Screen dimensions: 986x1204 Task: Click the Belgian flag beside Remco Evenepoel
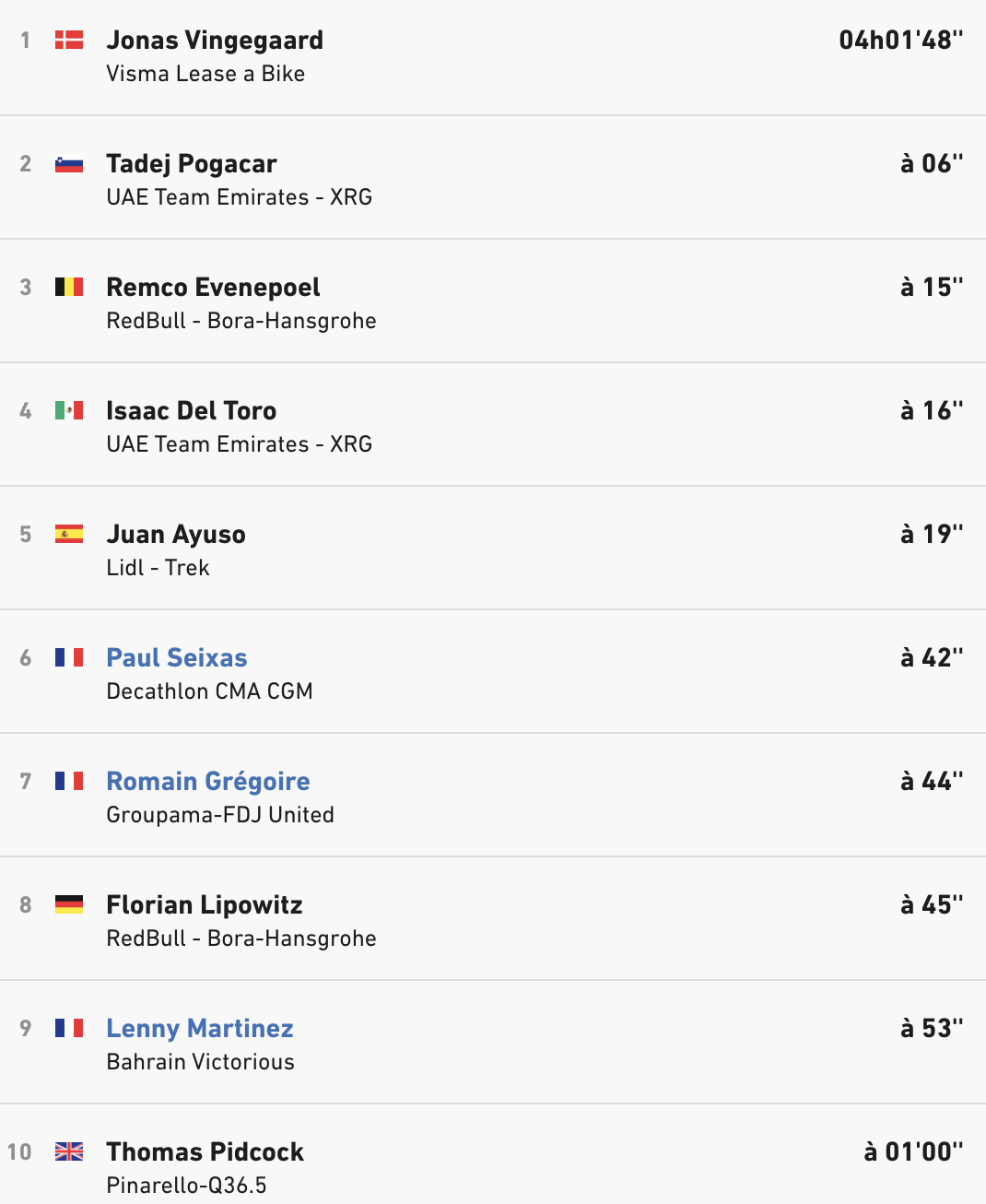pos(69,287)
